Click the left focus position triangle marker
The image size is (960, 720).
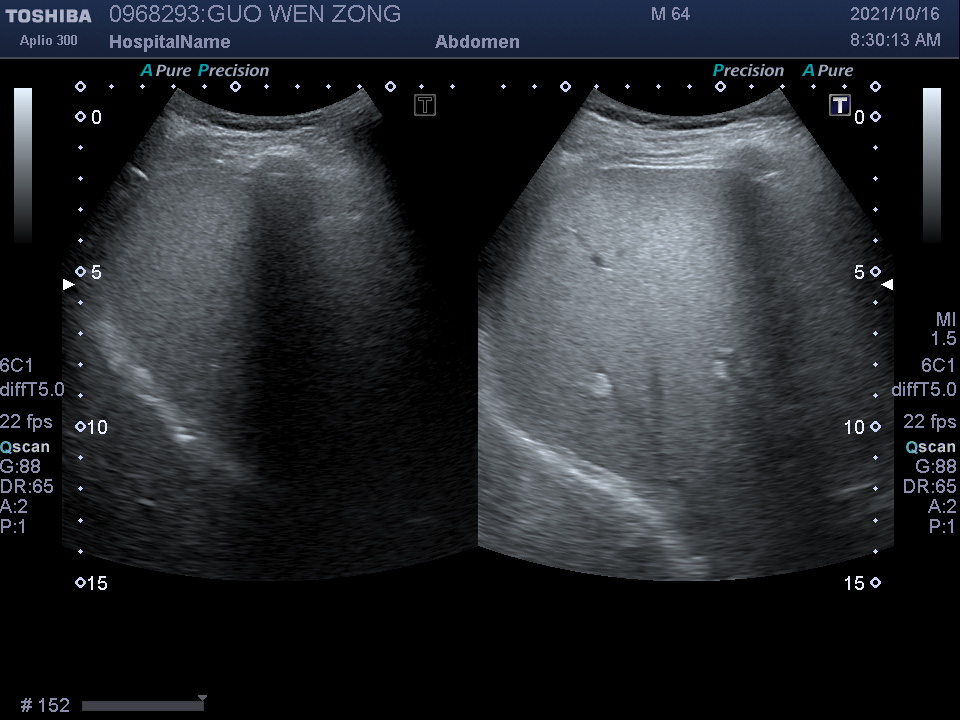coord(68,285)
